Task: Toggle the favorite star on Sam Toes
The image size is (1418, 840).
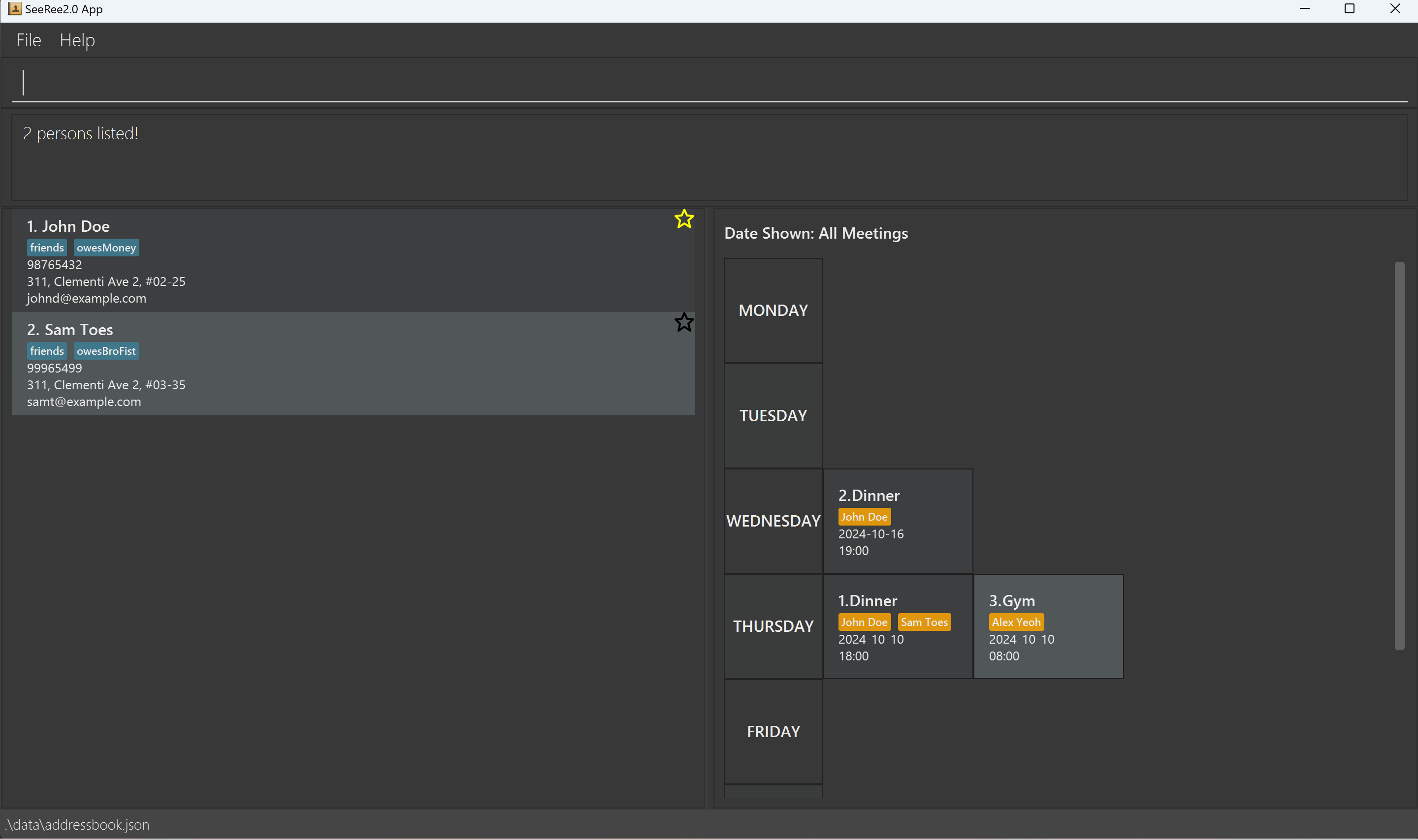Action: (x=683, y=322)
